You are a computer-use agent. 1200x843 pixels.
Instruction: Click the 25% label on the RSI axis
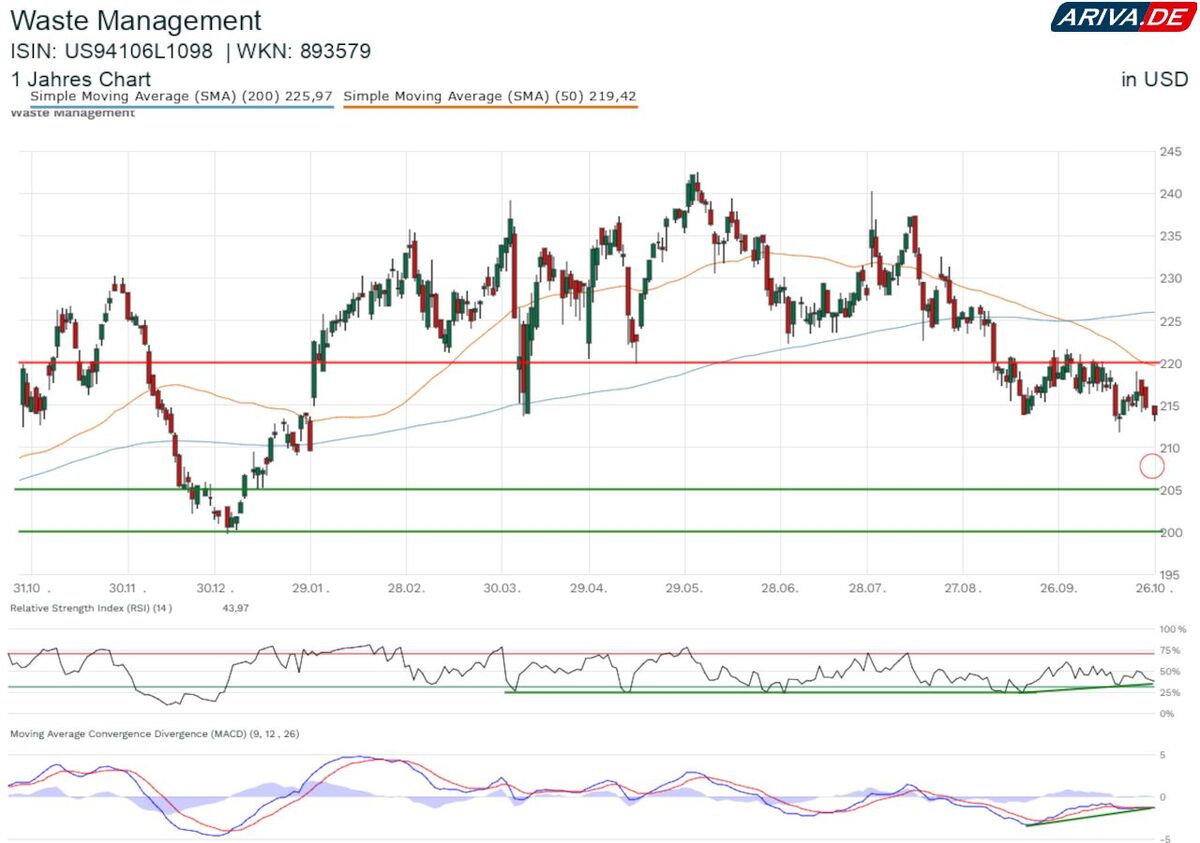[x=1171, y=692]
